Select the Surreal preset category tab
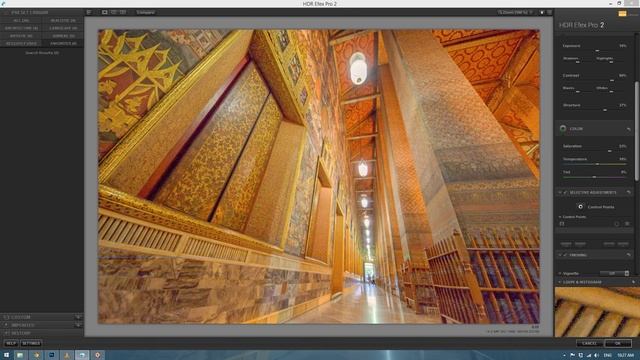This screenshot has height=360, width=640. click(63, 36)
